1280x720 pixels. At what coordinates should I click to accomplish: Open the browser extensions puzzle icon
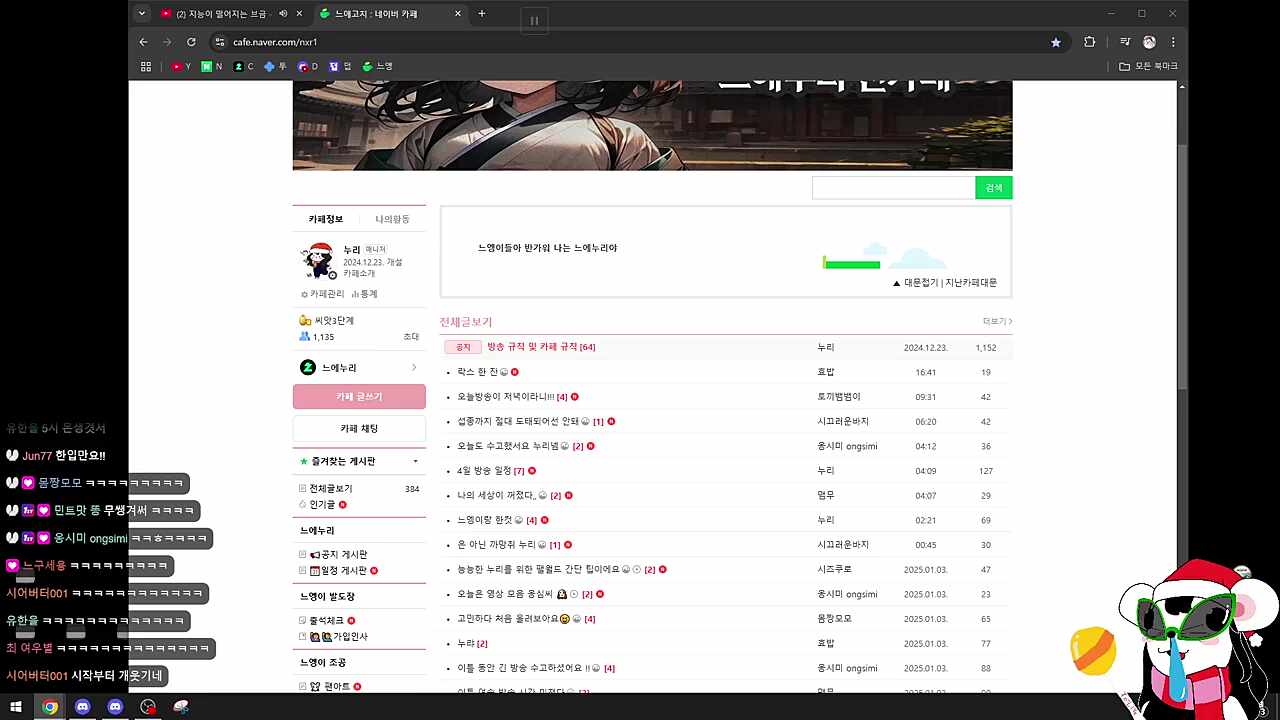point(1090,42)
